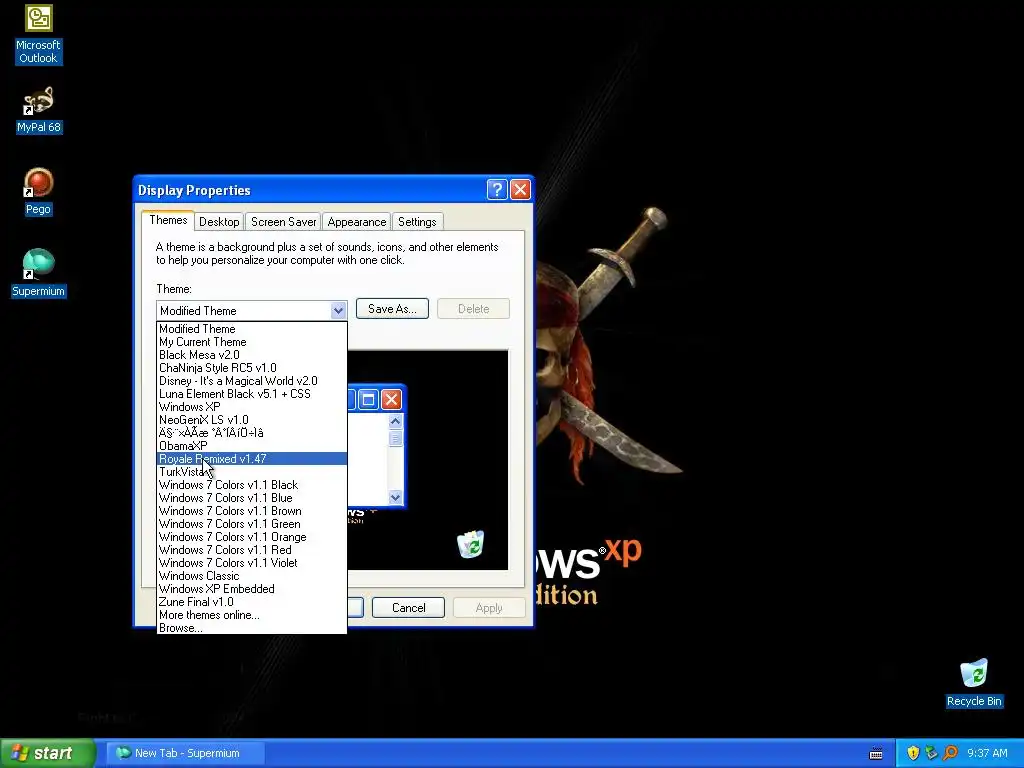This screenshot has height=768, width=1024.
Task: Click the help question-mark button in Display Properties
Action: pyautogui.click(x=497, y=189)
